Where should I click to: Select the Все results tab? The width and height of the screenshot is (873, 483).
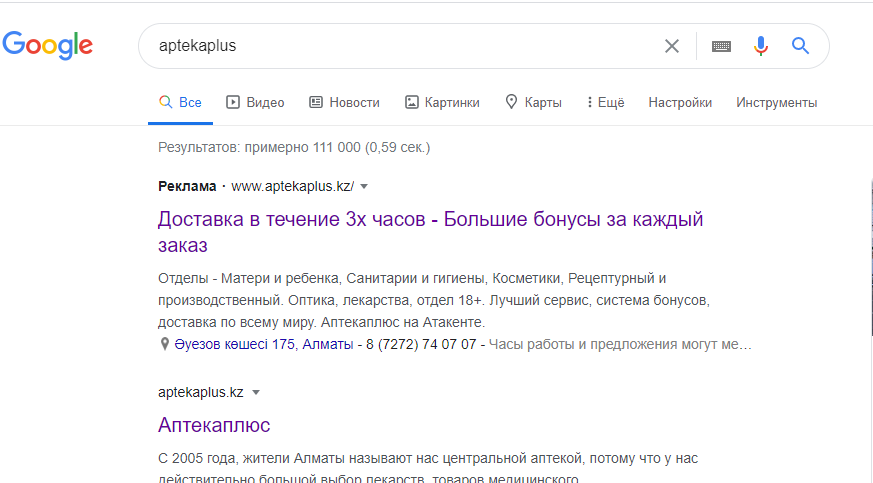coord(180,102)
